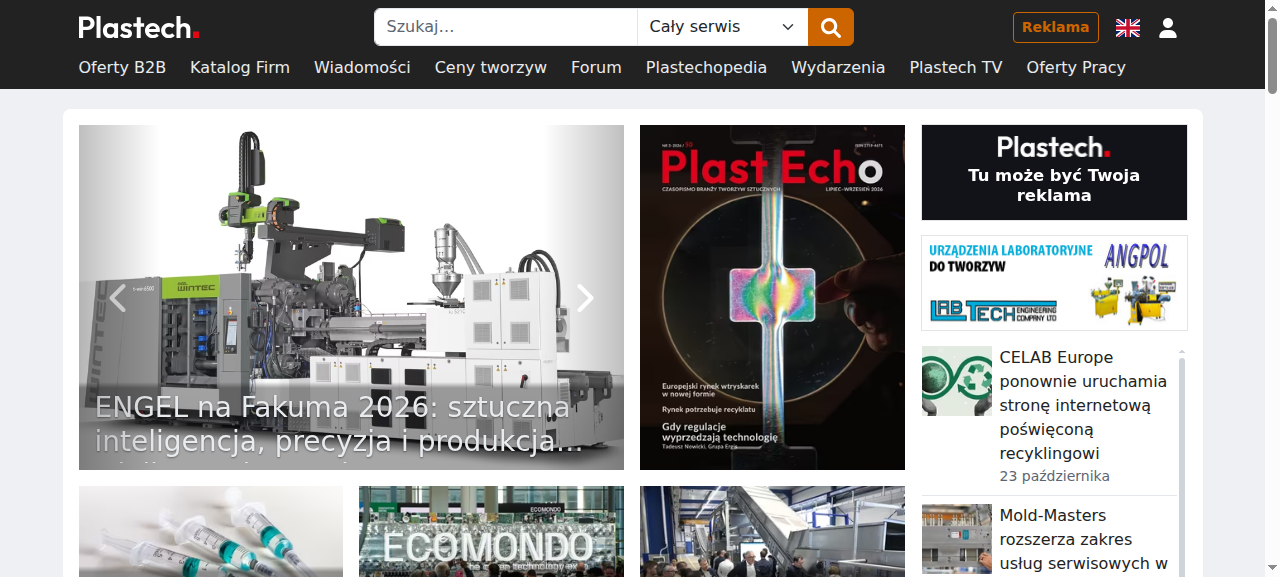Open the Oferty B2B menu
Image resolution: width=1280 pixels, height=577 pixels.
[122, 67]
